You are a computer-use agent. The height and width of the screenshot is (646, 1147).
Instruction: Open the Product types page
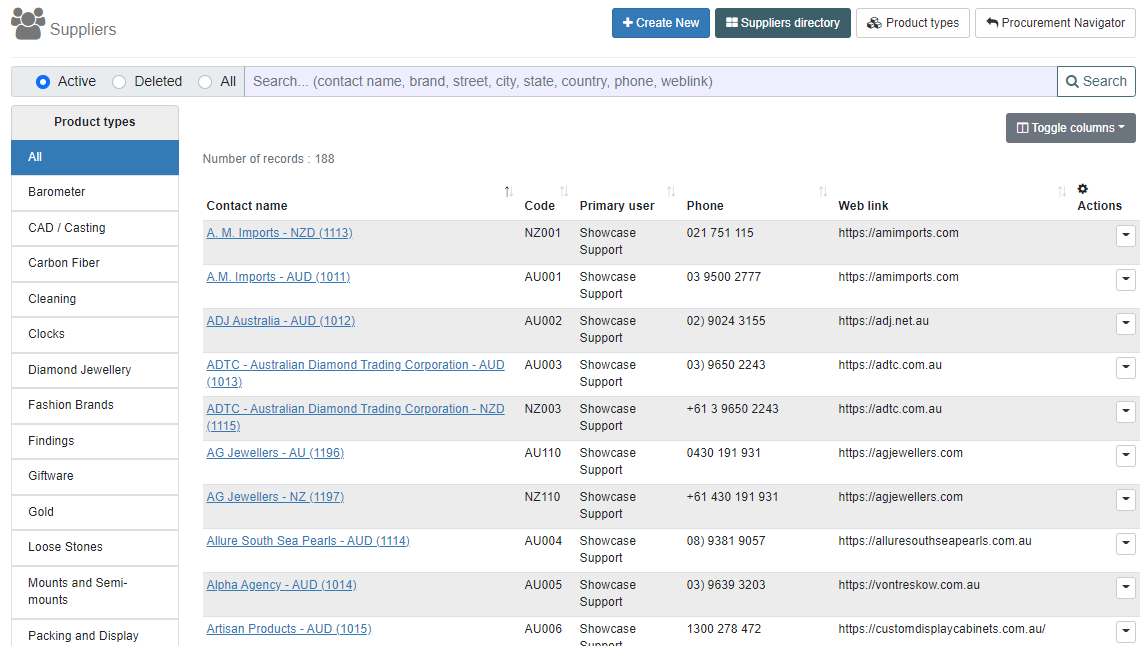pyautogui.click(x=913, y=23)
